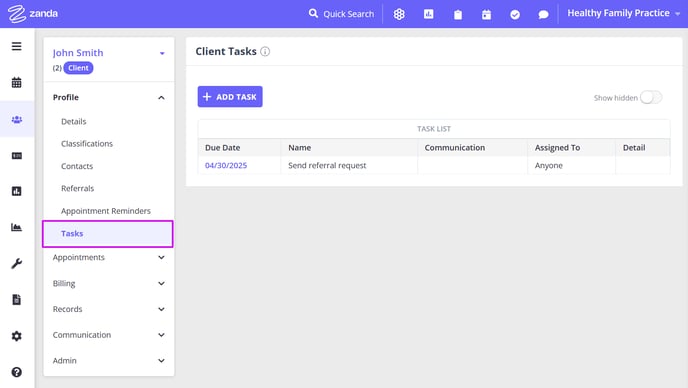This screenshot has height=388, width=688.
Task: Click the Client badge
Action: (78, 68)
